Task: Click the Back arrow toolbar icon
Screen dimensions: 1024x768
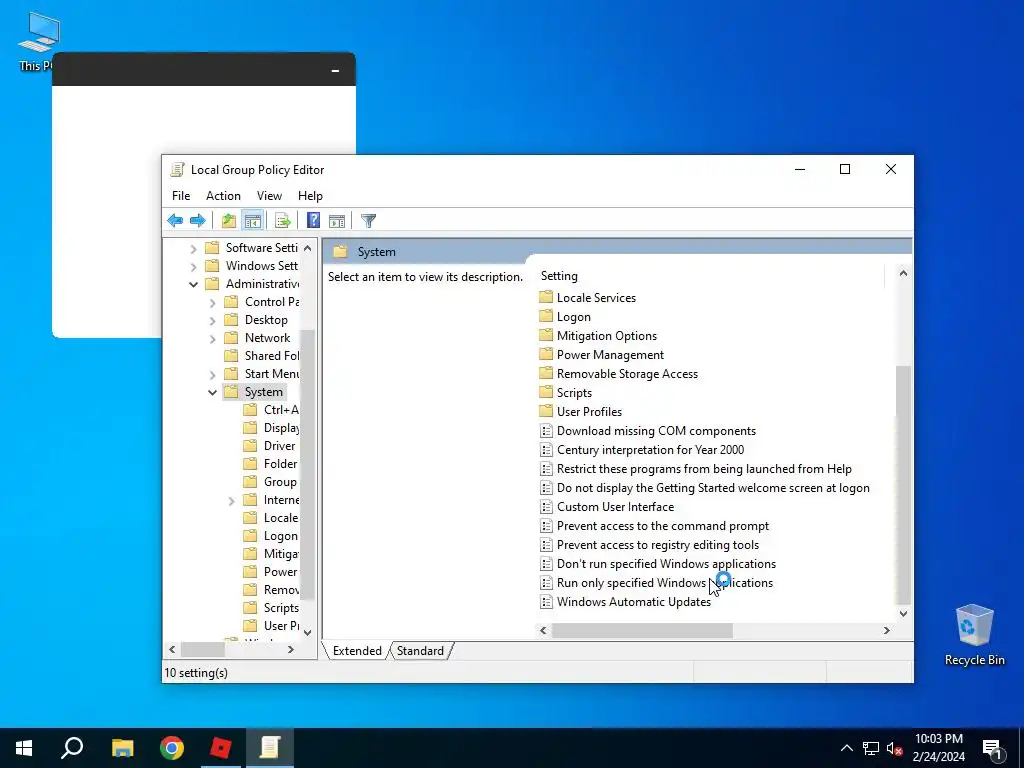Action: tap(175, 221)
